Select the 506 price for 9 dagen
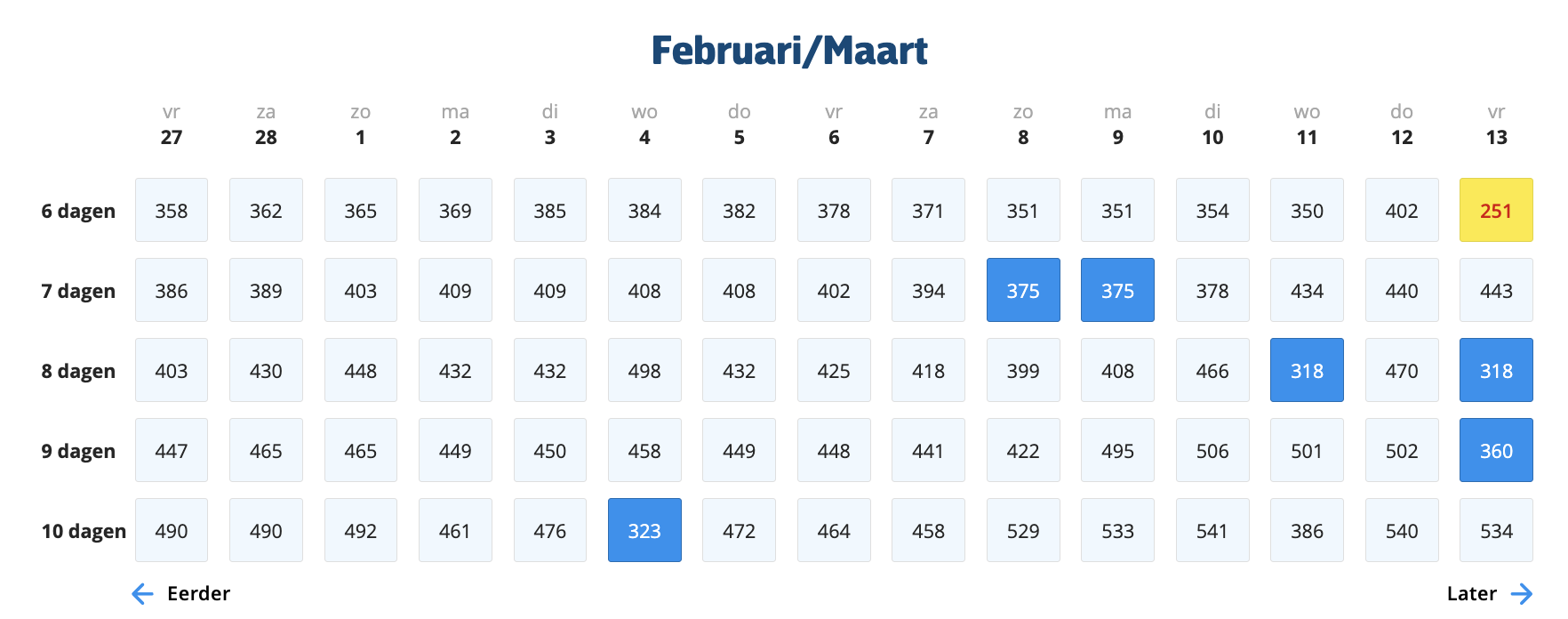The width and height of the screenshot is (1568, 619). coord(1212,451)
